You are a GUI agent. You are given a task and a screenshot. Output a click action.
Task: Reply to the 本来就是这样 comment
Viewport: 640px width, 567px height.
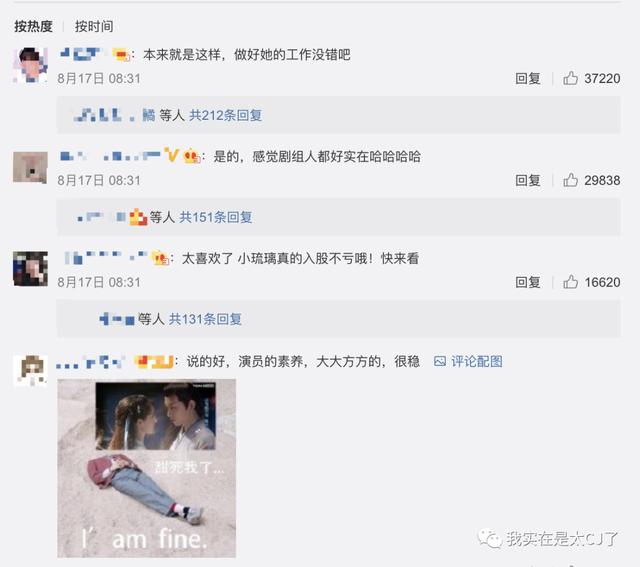pos(528,78)
